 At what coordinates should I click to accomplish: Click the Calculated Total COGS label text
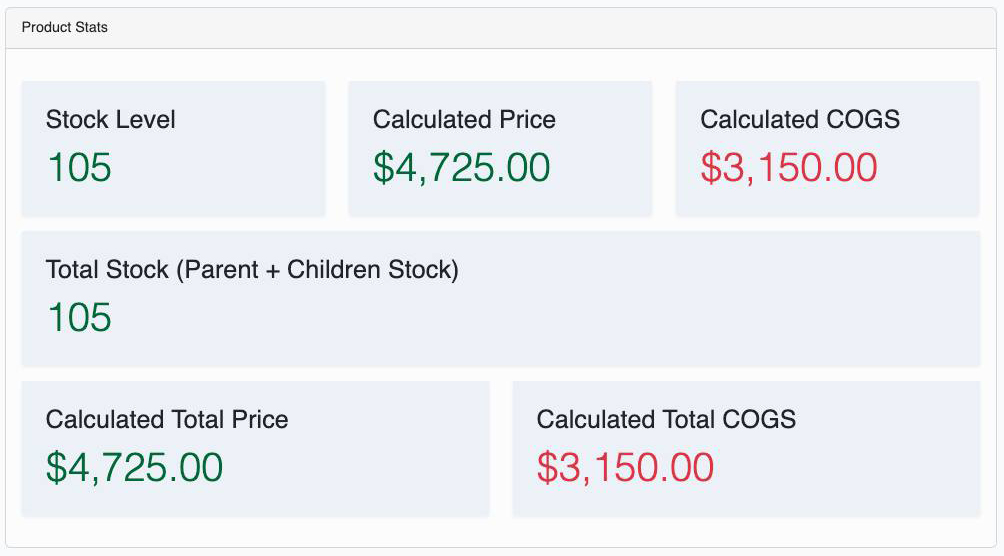[x=666, y=420]
